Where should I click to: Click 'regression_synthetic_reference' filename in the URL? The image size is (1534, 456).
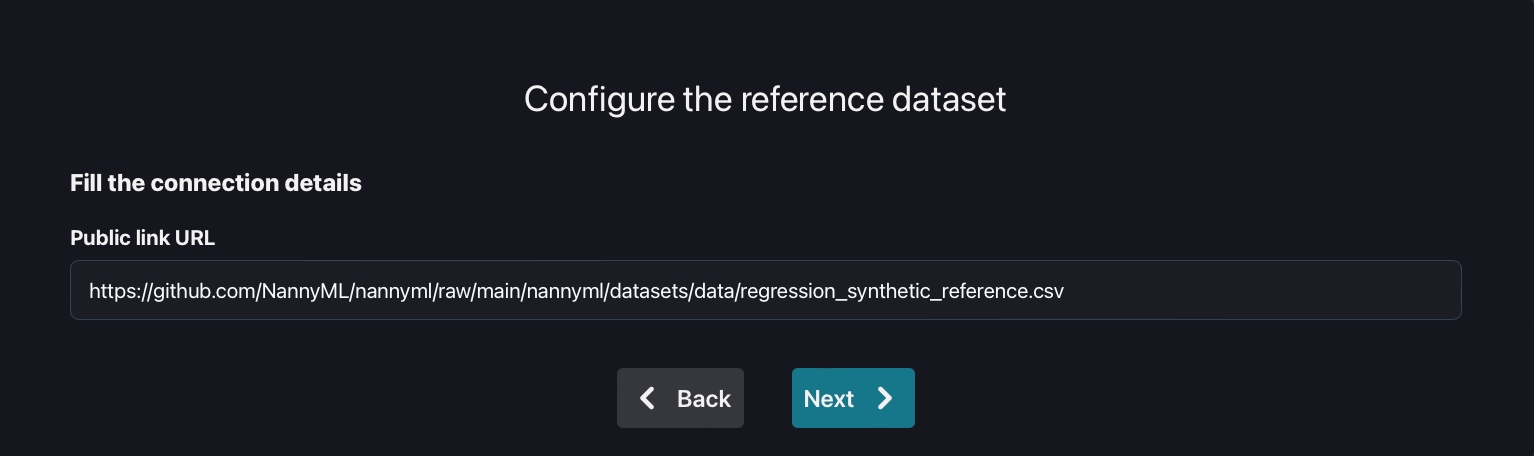[x=884, y=291]
